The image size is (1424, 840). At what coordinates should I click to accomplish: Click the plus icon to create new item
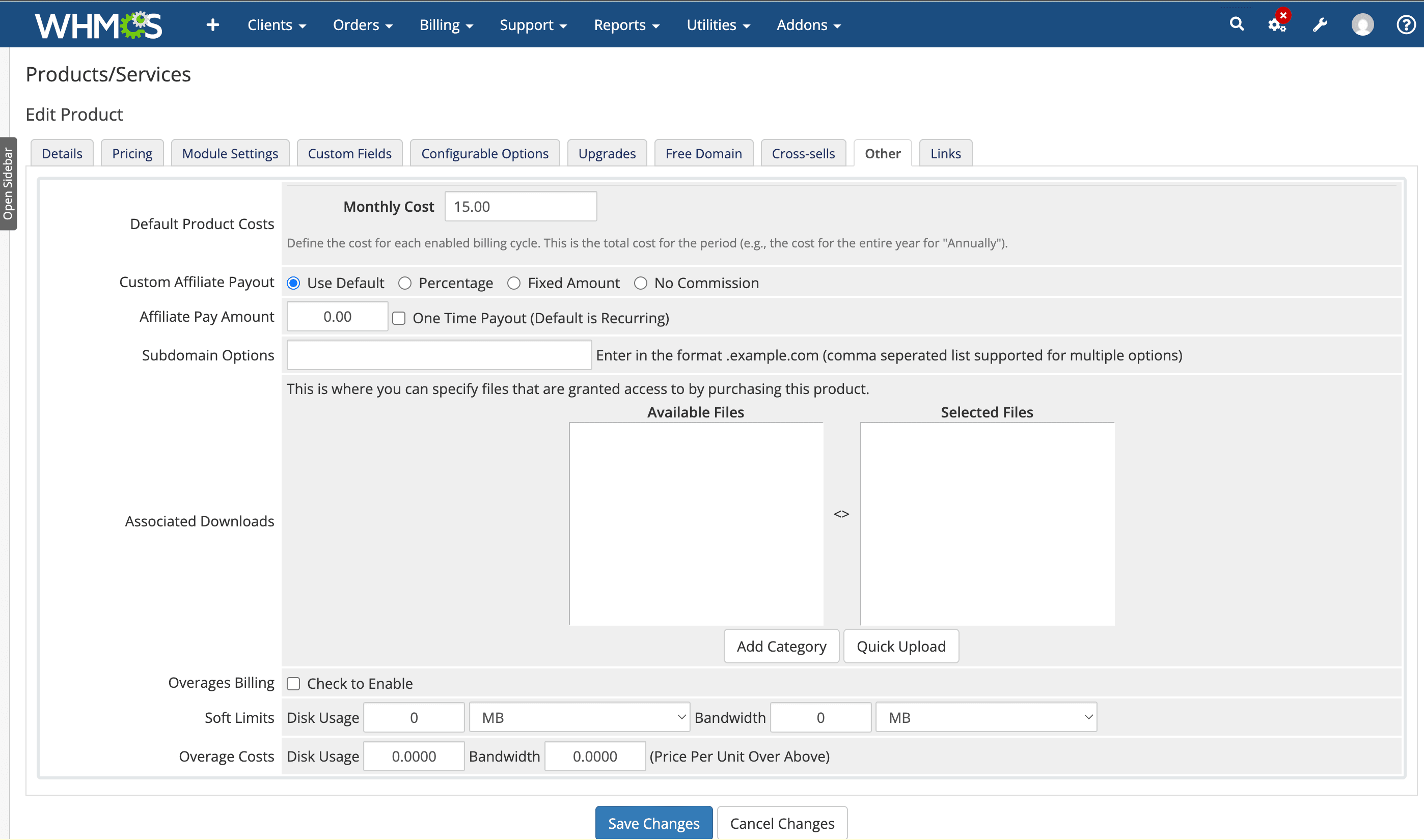click(212, 24)
